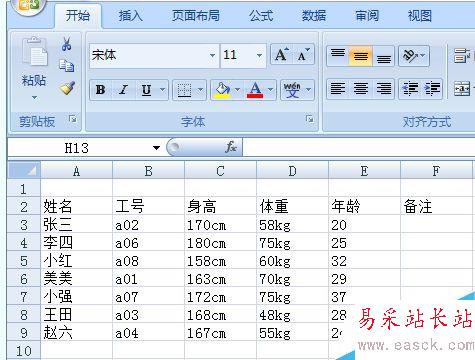This screenshot has height=360, width=475.
Task: Click cell containing 王田
Action: click(76, 315)
